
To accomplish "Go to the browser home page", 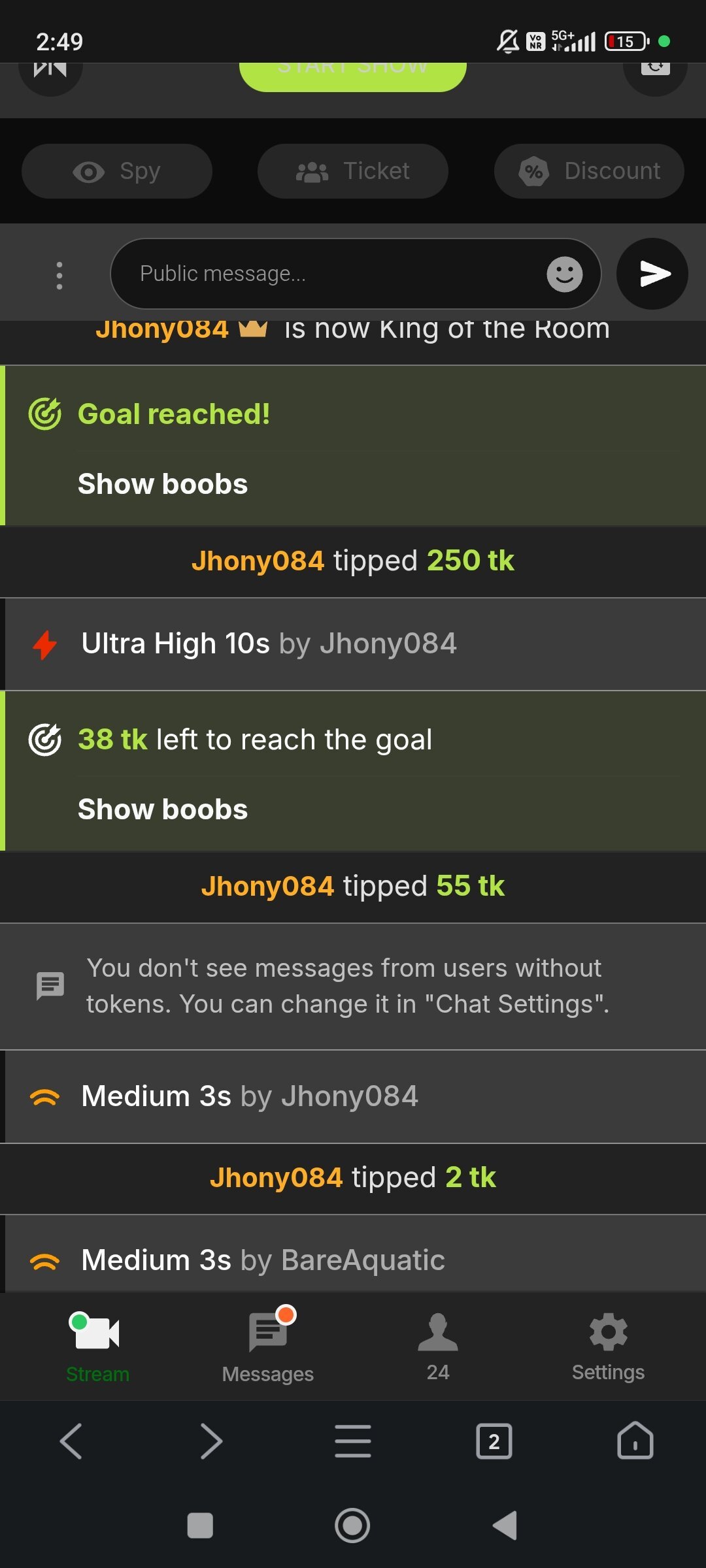I will coord(635,1441).
